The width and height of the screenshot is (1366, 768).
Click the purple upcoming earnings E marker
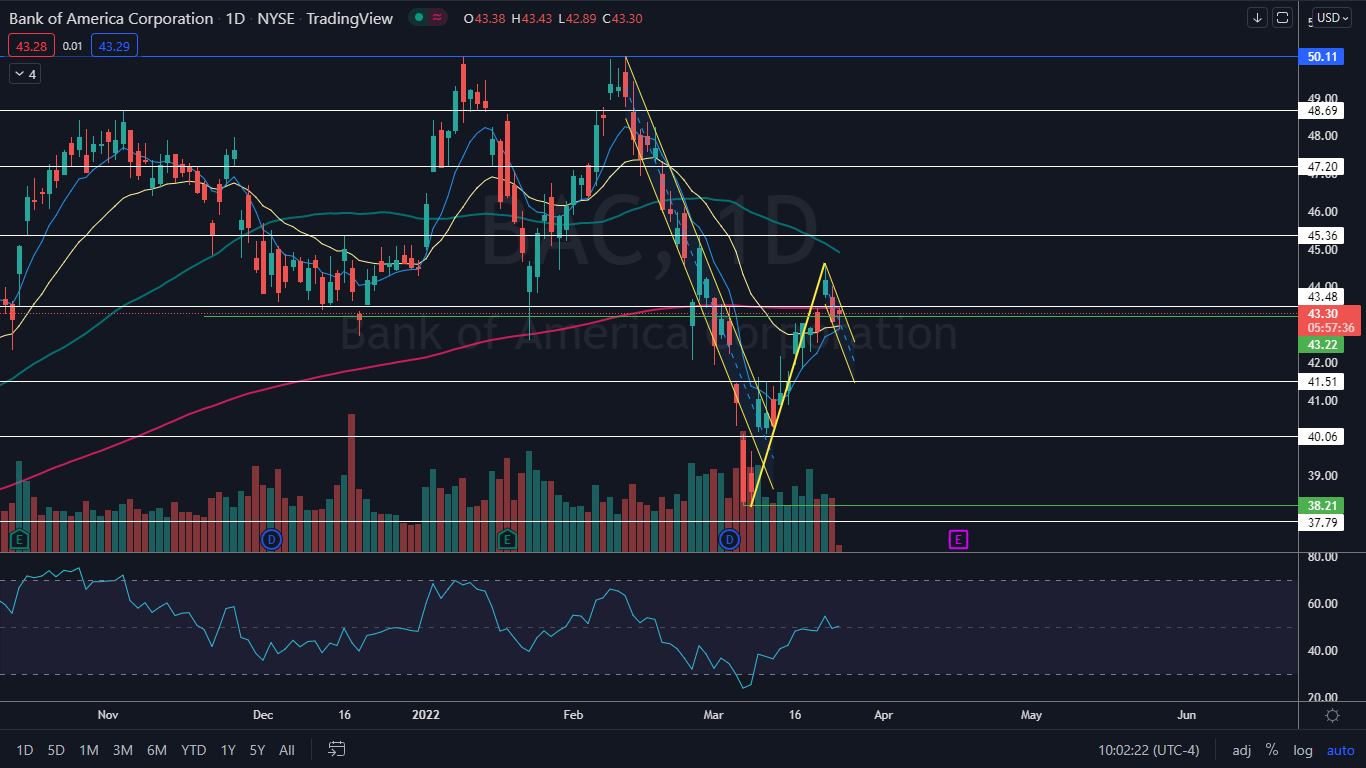click(957, 540)
